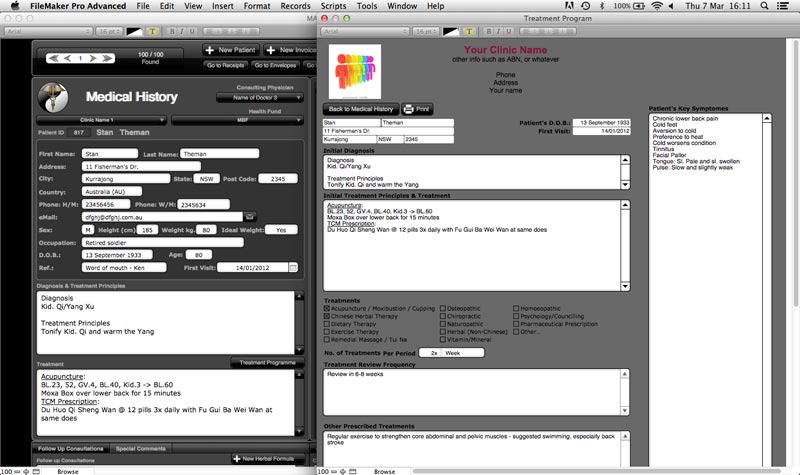Uncheck Acupuncture / Moxibustion / Cupping
The width and height of the screenshot is (800, 475).
click(x=329, y=309)
